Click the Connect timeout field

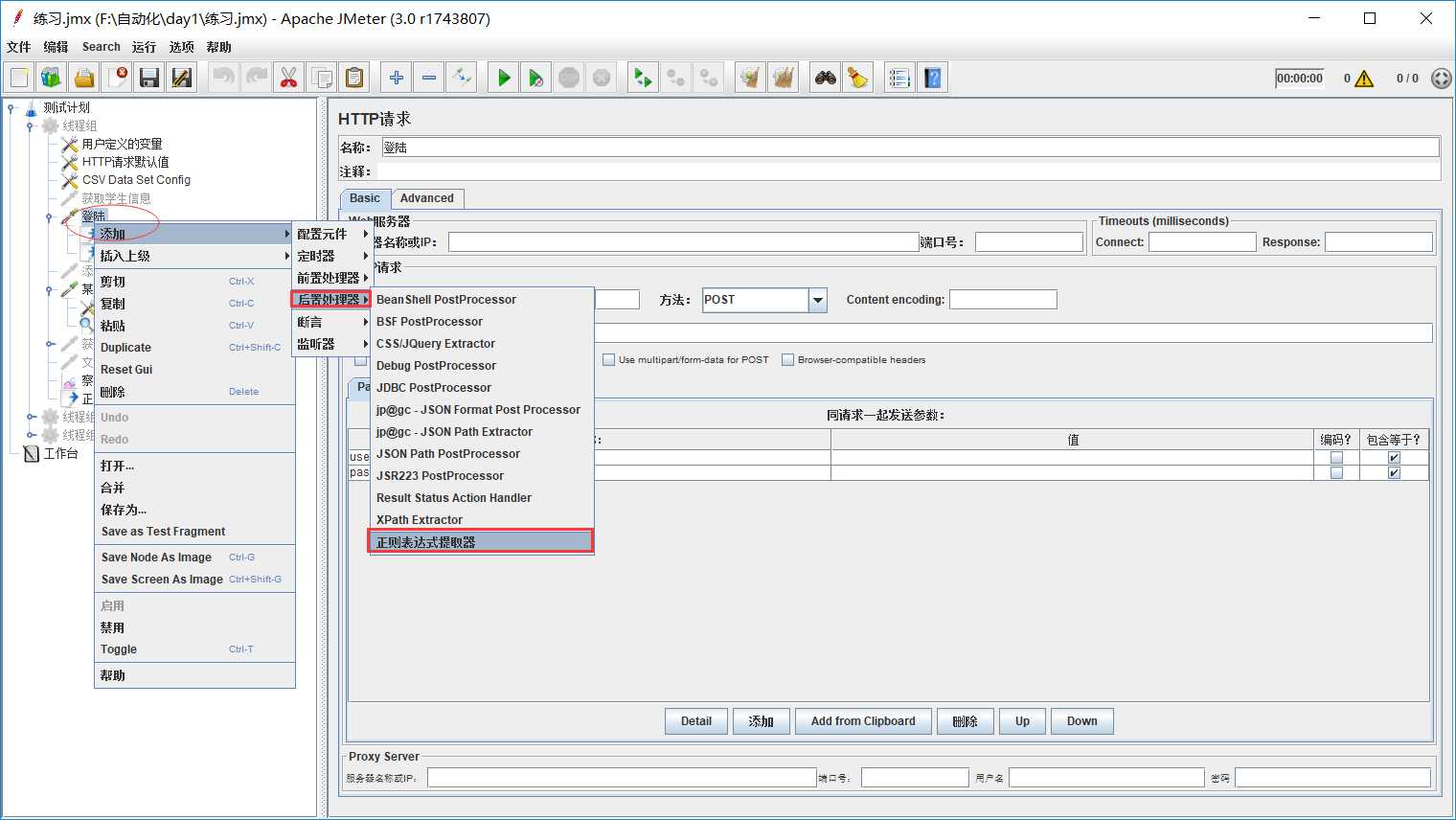coord(1202,242)
